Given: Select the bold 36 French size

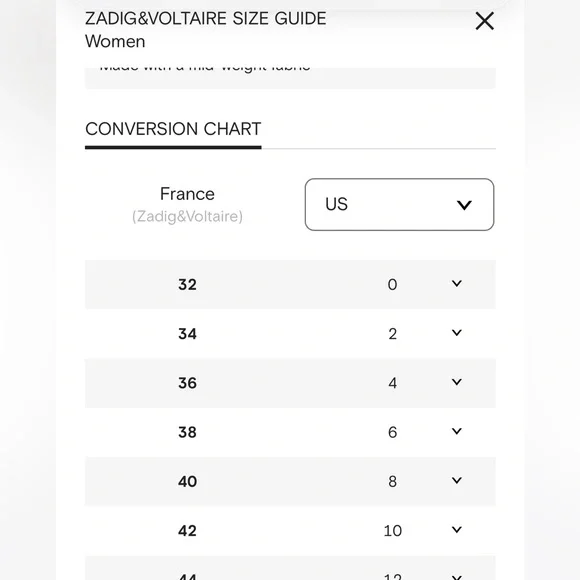Looking at the screenshot, I should coord(187,383).
